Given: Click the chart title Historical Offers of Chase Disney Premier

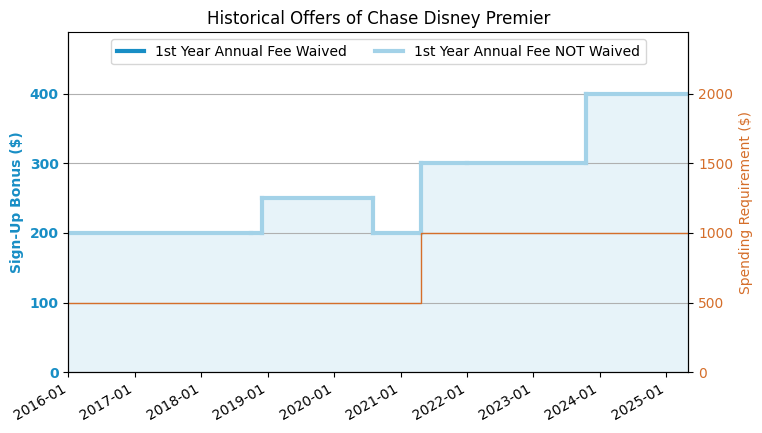Looking at the screenshot, I should [x=378, y=18].
